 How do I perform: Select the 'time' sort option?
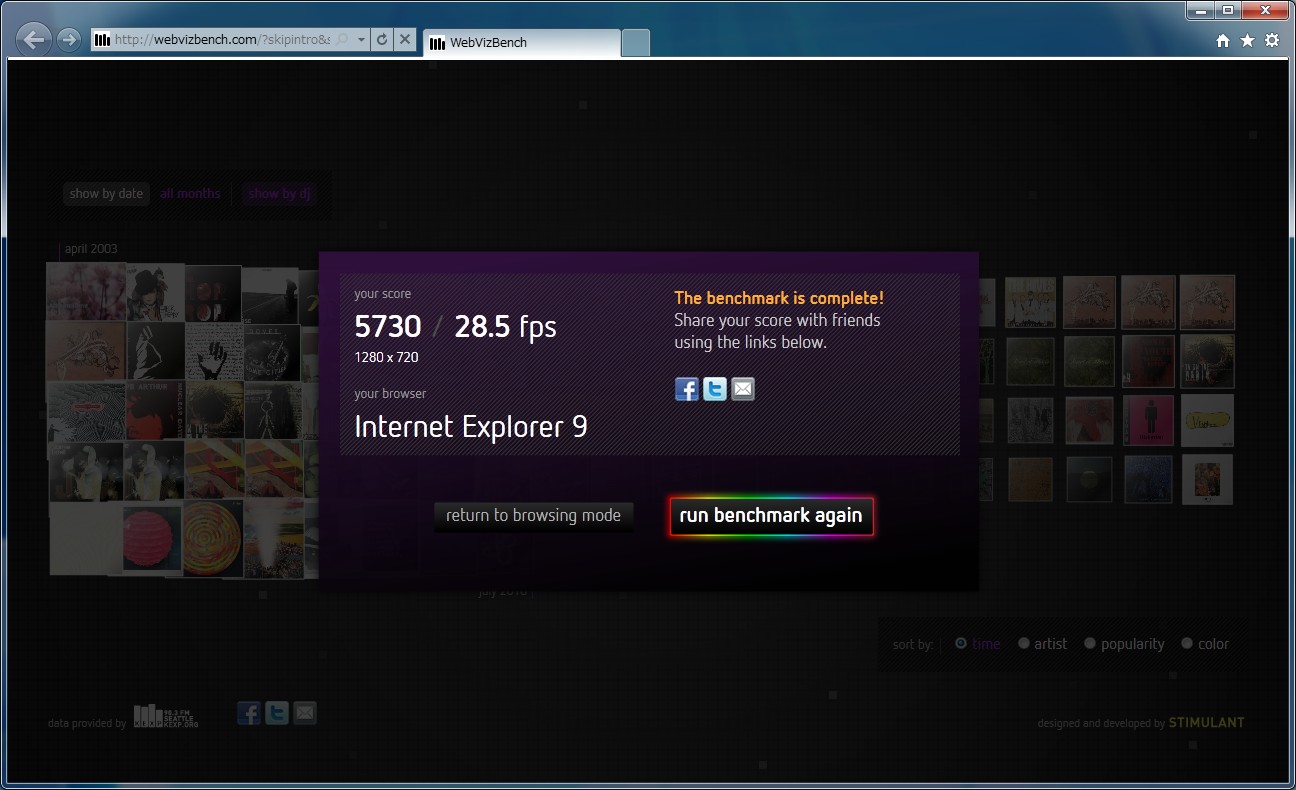coord(977,644)
